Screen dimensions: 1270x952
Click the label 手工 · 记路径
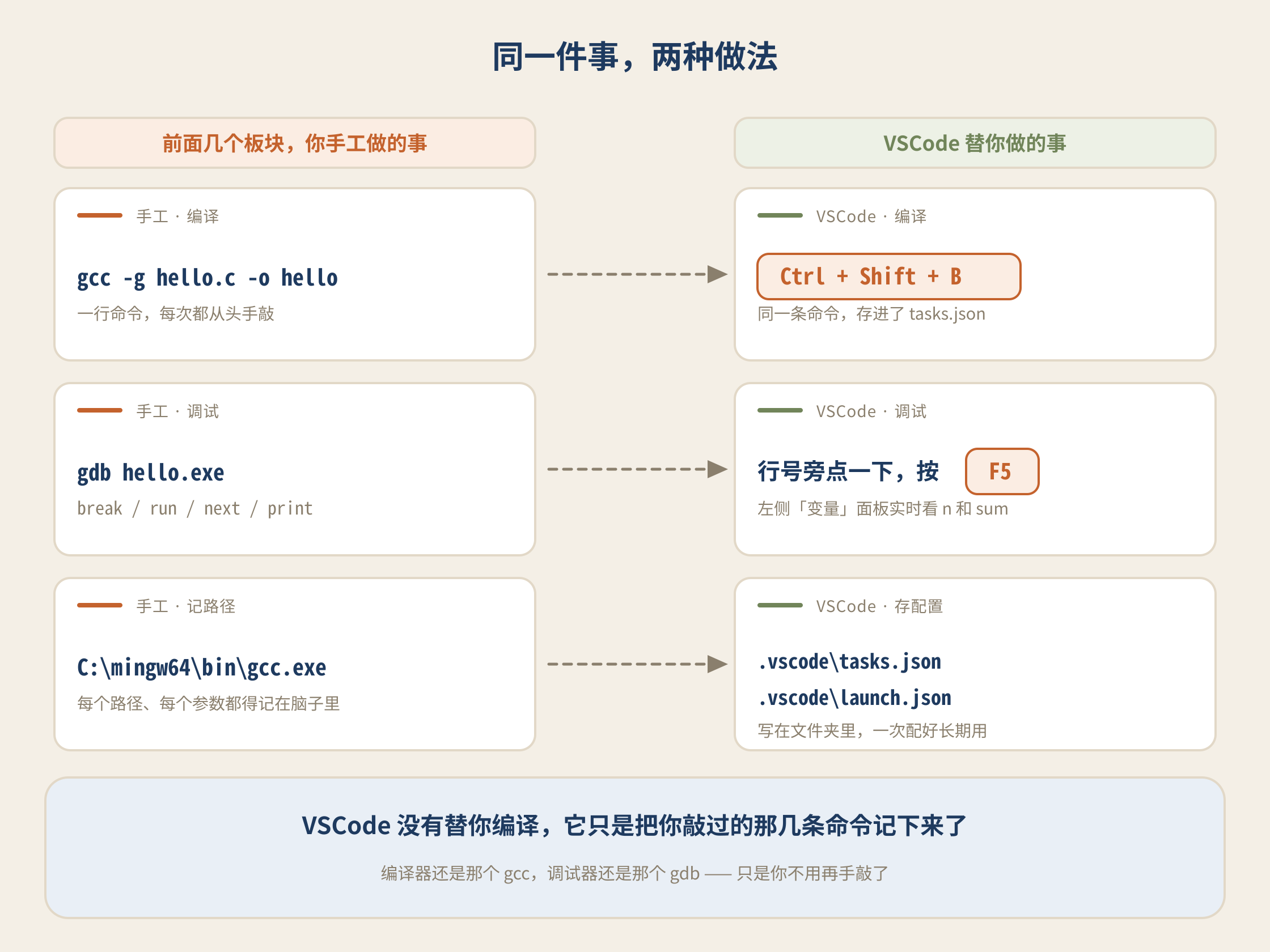click(x=185, y=606)
